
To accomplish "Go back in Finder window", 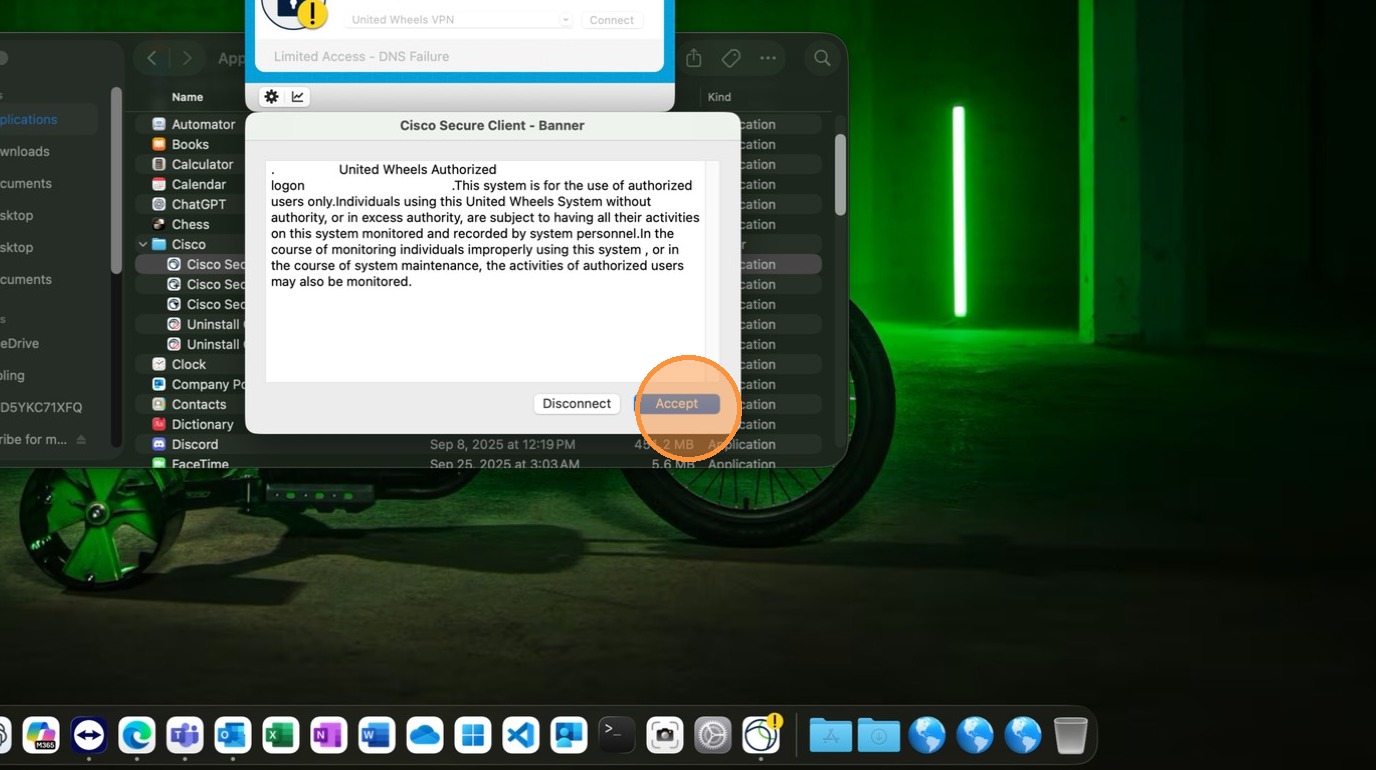I will pyautogui.click(x=152, y=58).
